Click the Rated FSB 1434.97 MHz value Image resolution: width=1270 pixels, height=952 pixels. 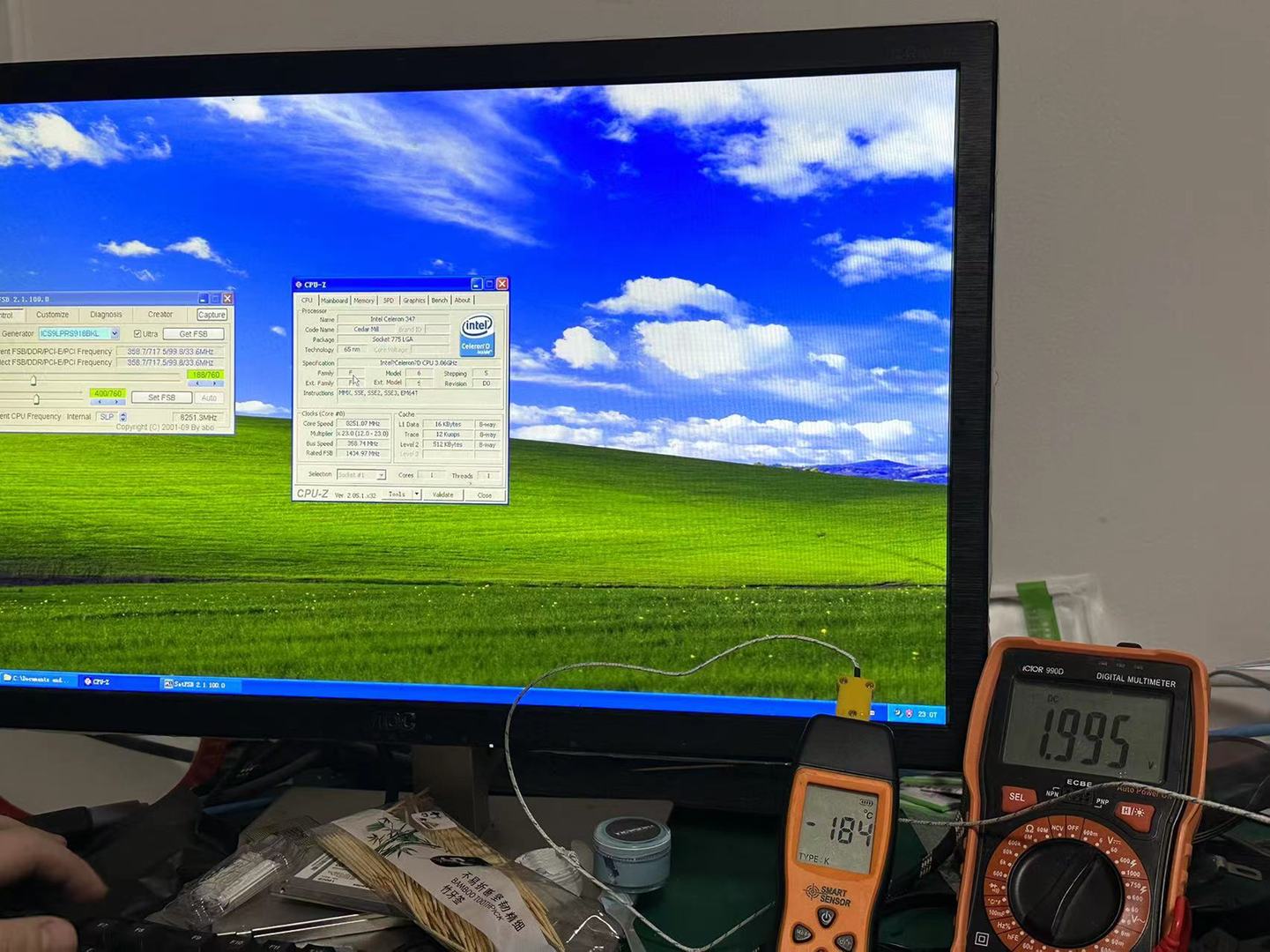(362, 453)
